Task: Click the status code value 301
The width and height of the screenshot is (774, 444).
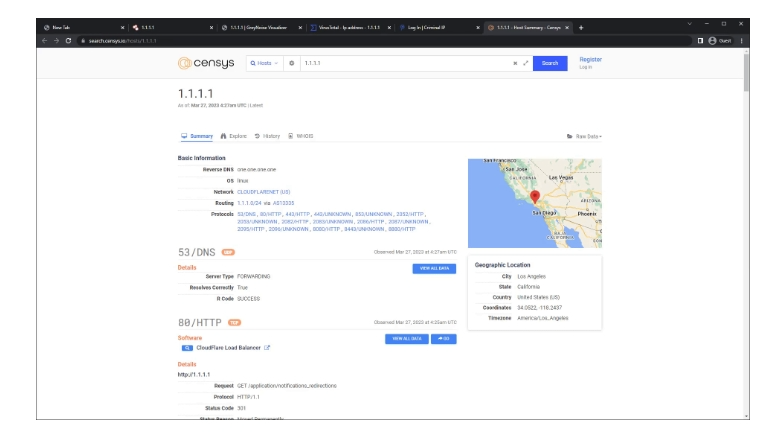Action: point(241,408)
